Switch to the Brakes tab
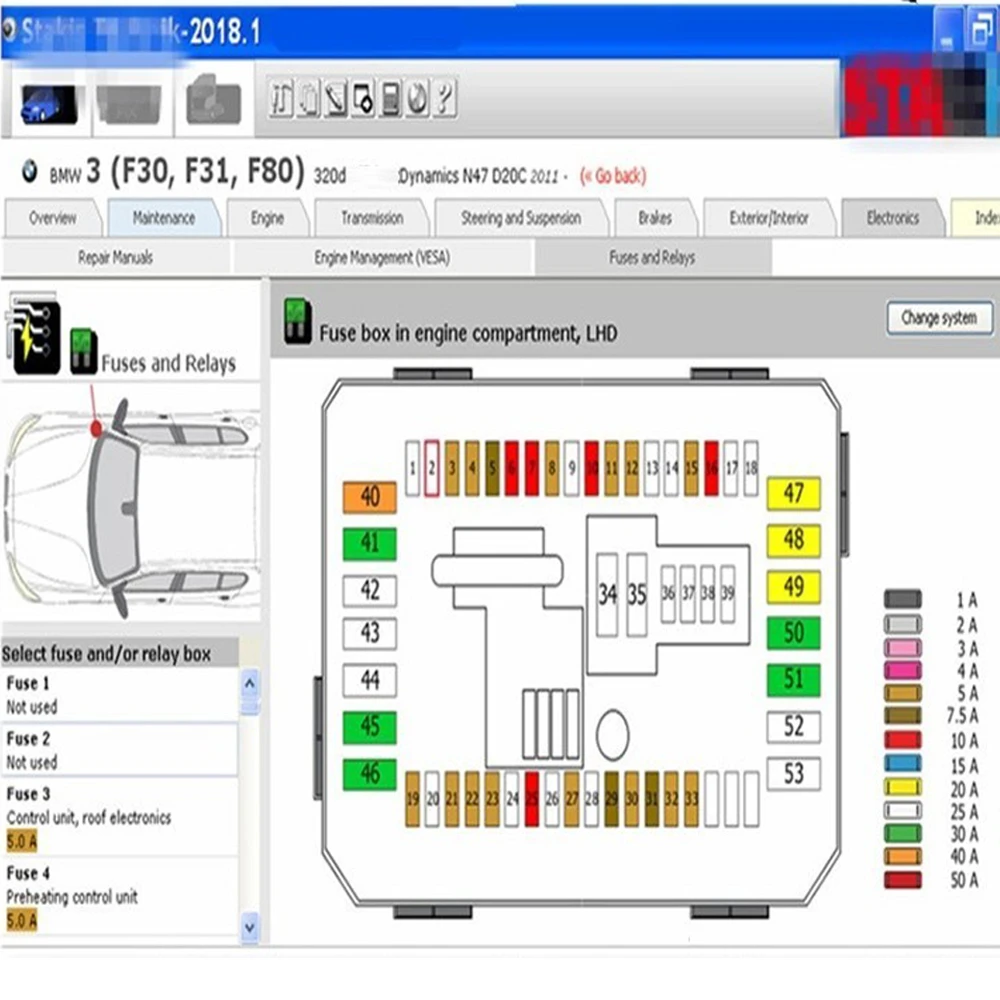The width and height of the screenshot is (1000, 1000). pyautogui.click(x=655, y=218)
